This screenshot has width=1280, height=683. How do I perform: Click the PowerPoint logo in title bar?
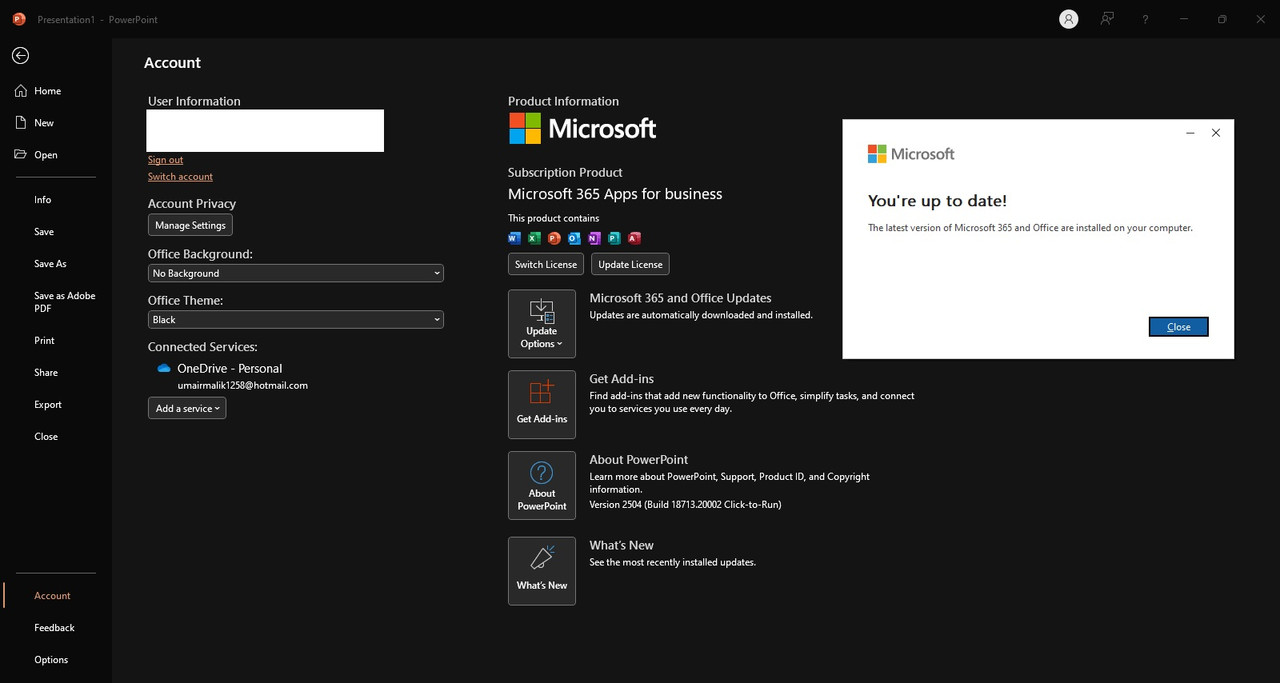point(19,19)
